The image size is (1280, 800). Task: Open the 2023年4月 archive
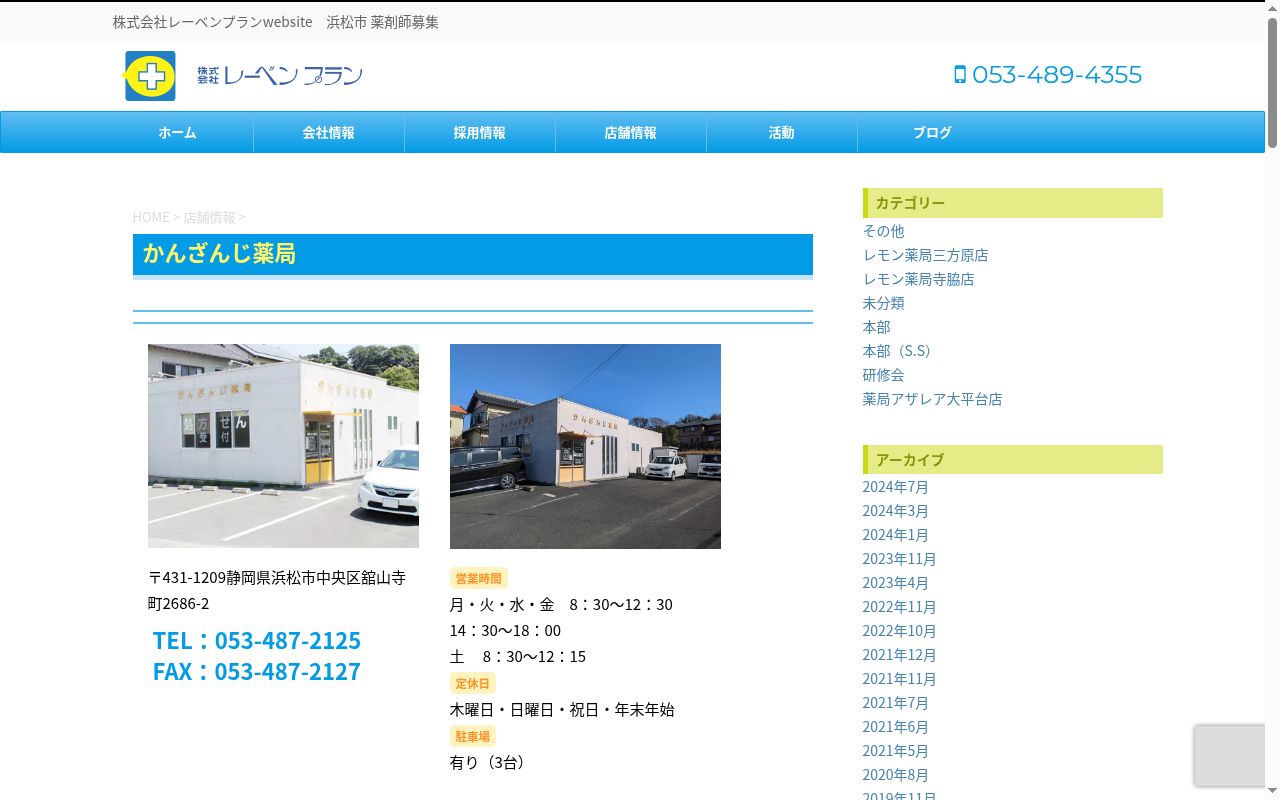[x=896, y=583]
